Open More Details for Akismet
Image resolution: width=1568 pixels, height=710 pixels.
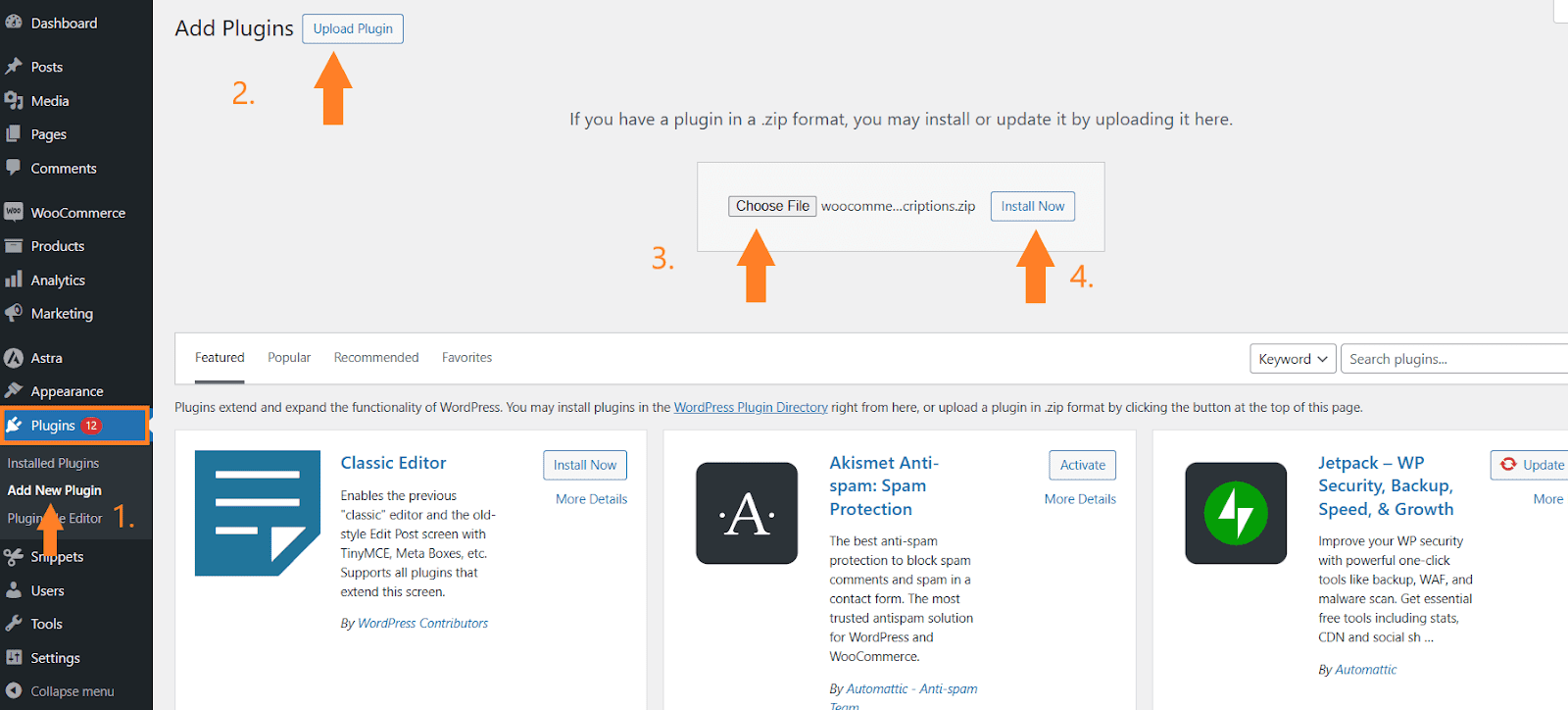1080,499
